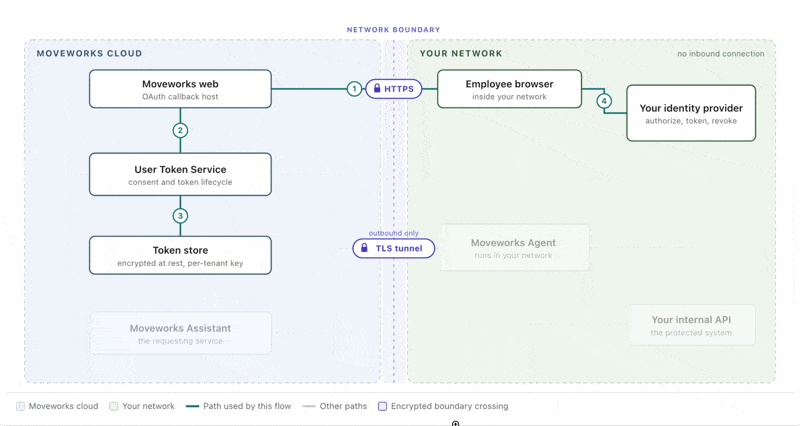Click the Encrypted boundary crossing legend swatch

[382, 406]
